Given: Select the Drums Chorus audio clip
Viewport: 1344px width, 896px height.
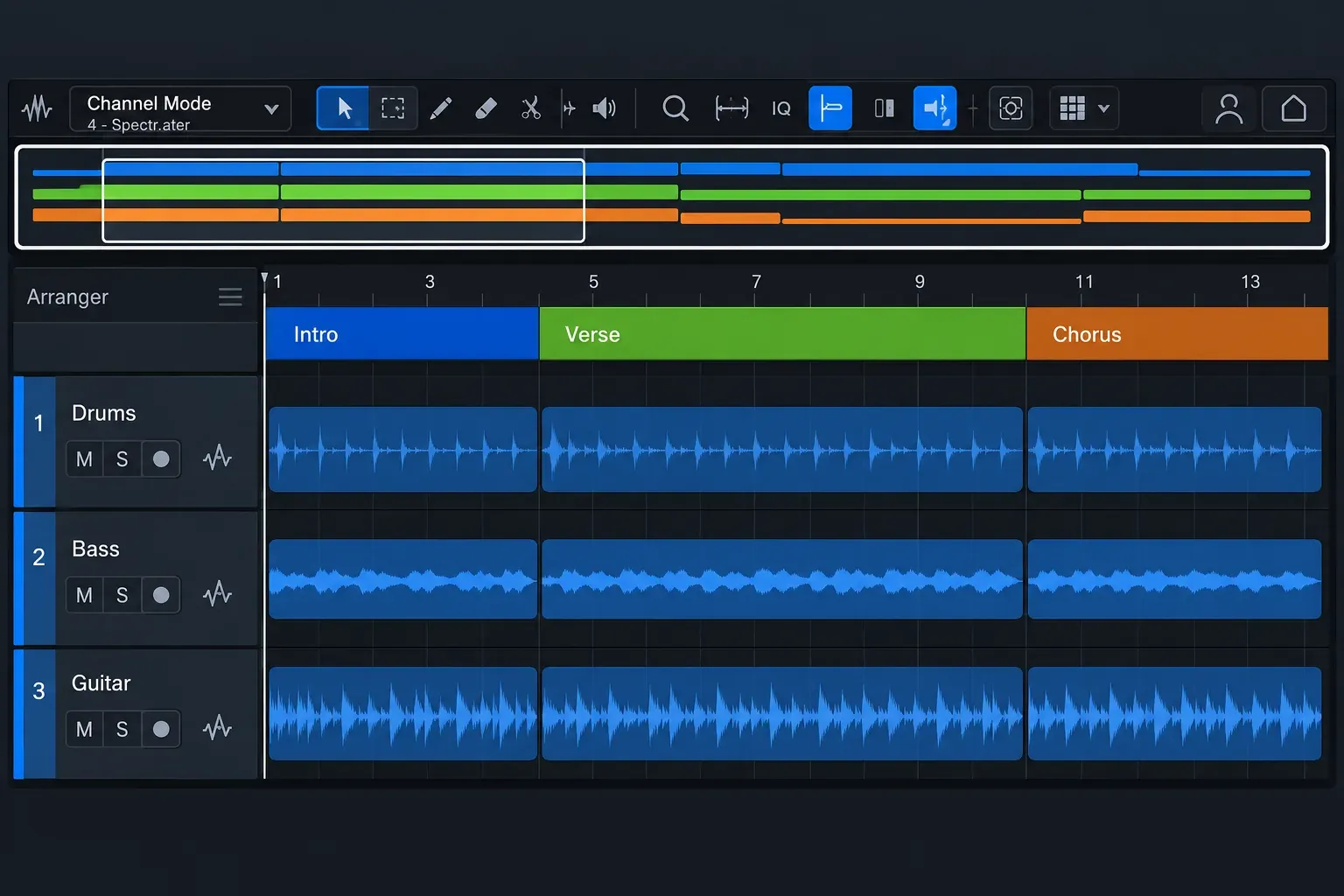Looking at the screenshot, I should coord(1174,449).
